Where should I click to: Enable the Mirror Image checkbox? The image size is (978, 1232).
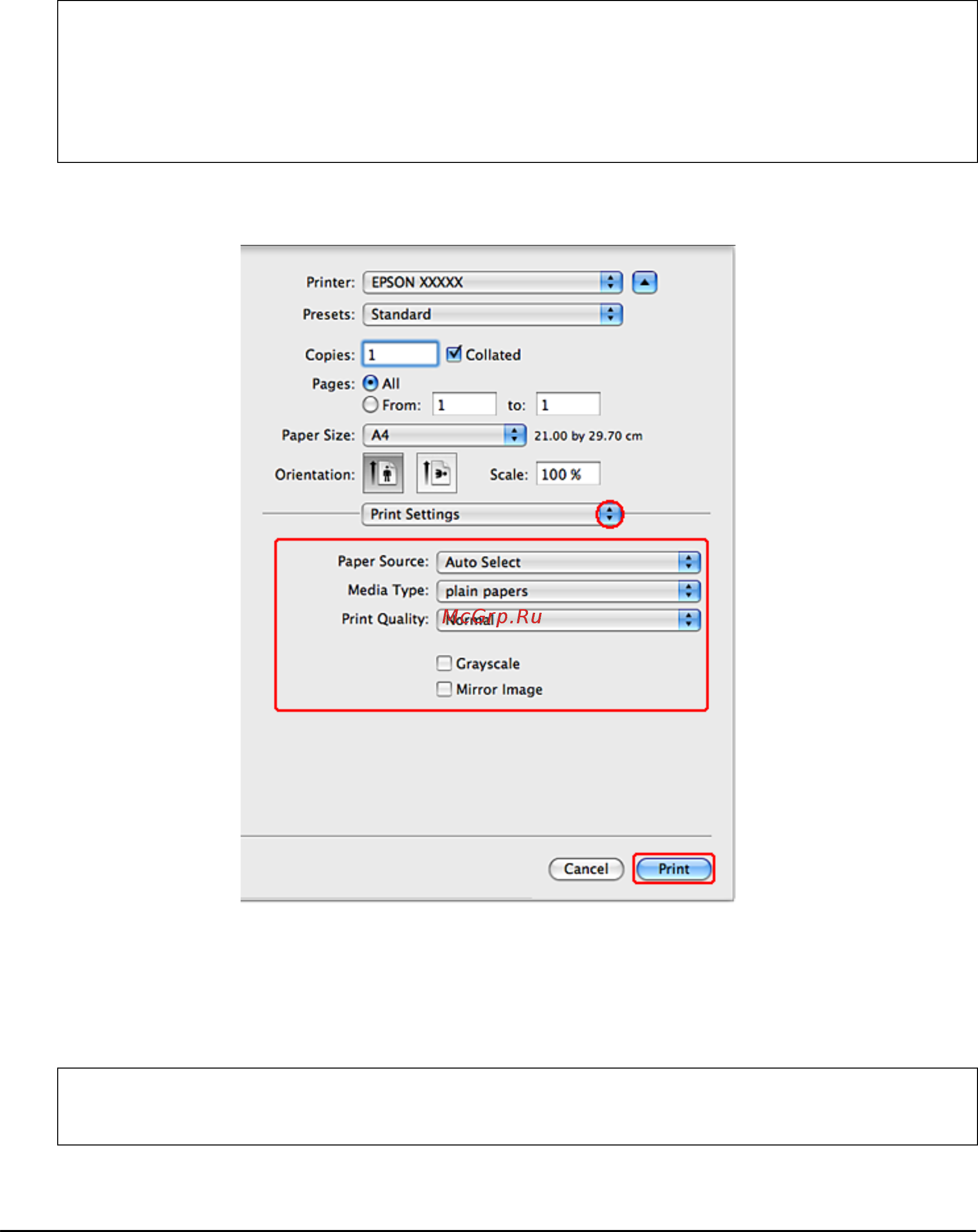[x=443, y=689]
